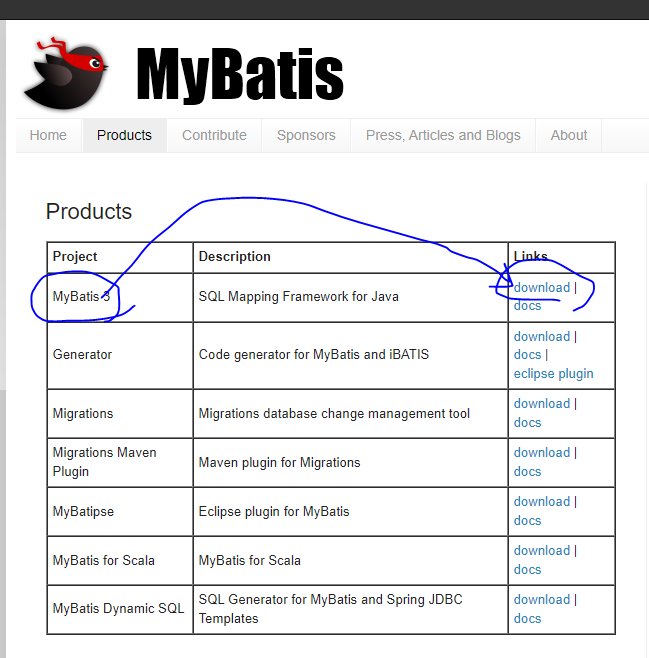This screenshot has width=649, height=658.
Task: Open MyBatis for Scala download link
Action: [542, 551]
